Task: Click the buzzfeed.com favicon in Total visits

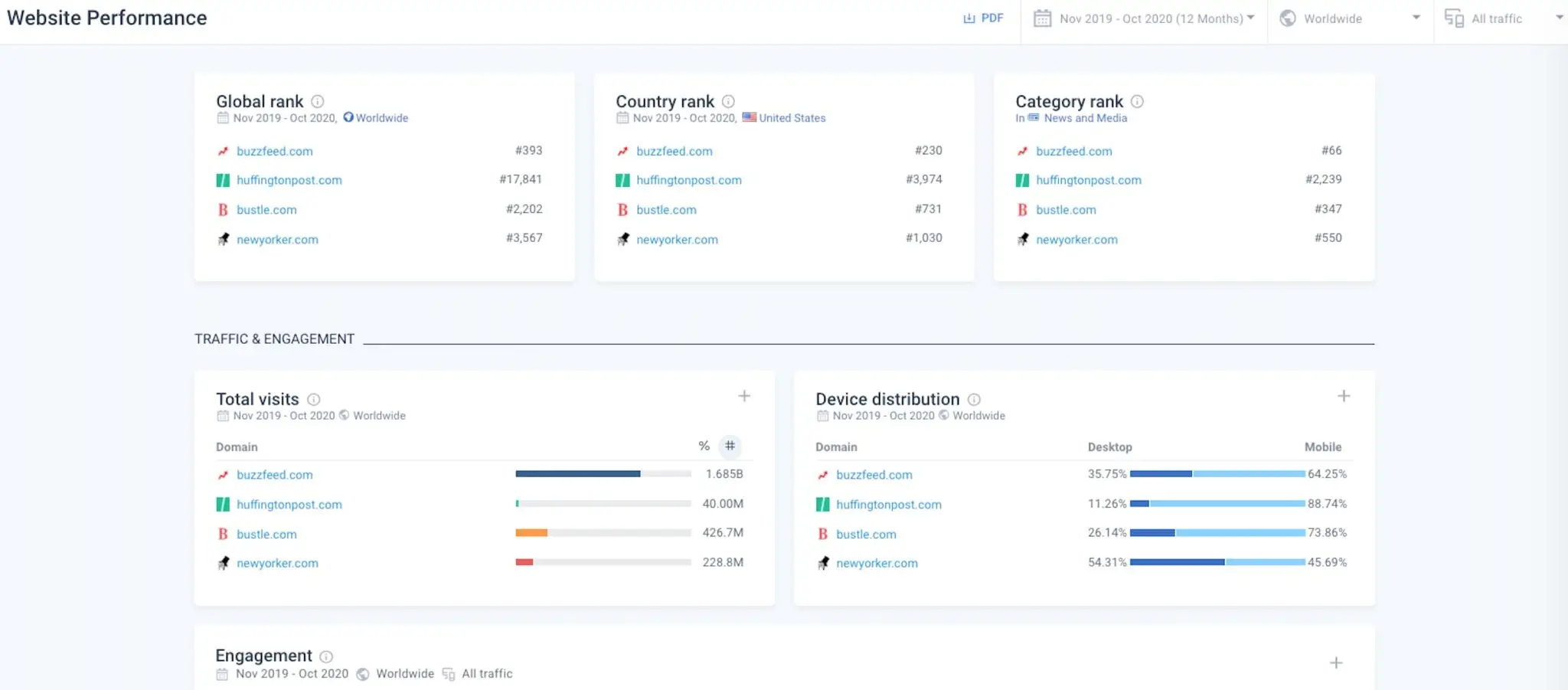Action: 222,475
